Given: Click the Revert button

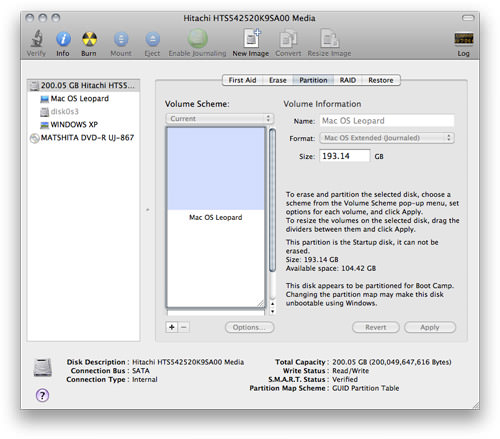Looking at the screenshot, I should tap(376, 327).
